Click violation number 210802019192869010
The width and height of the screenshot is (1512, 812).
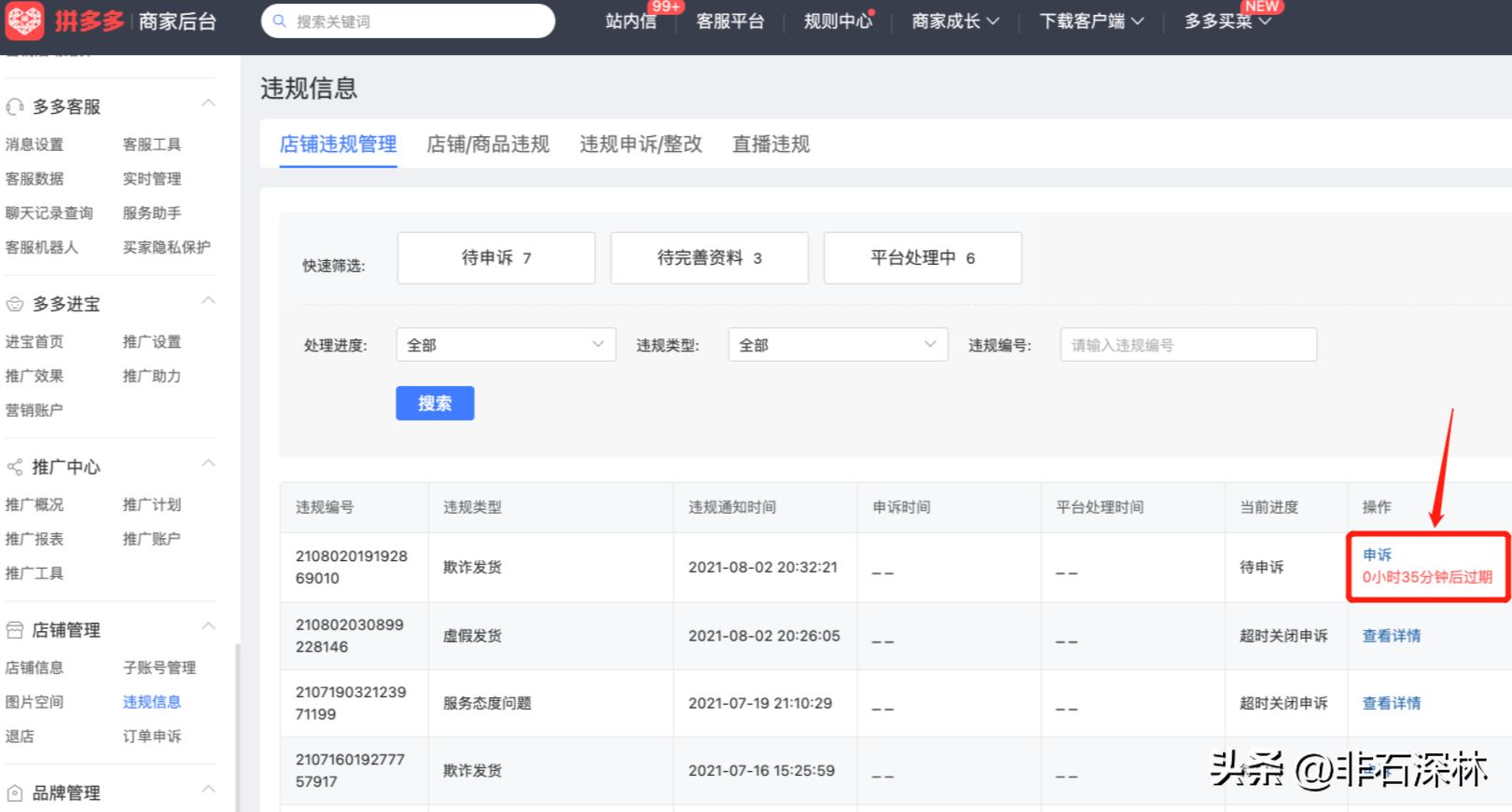point(352,567)
